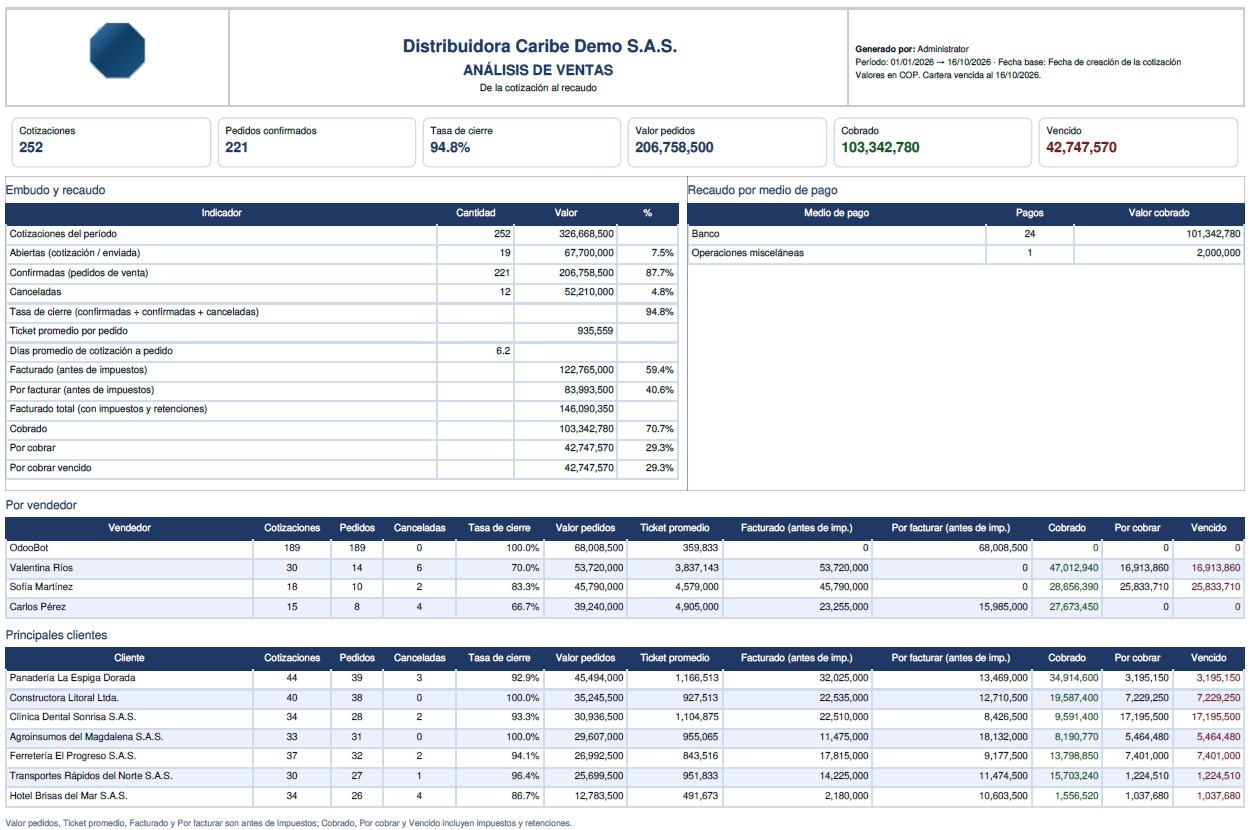Click the footnote about antes de impuestos
Screen dimensions: 1253x830
[x=289, y=823]
